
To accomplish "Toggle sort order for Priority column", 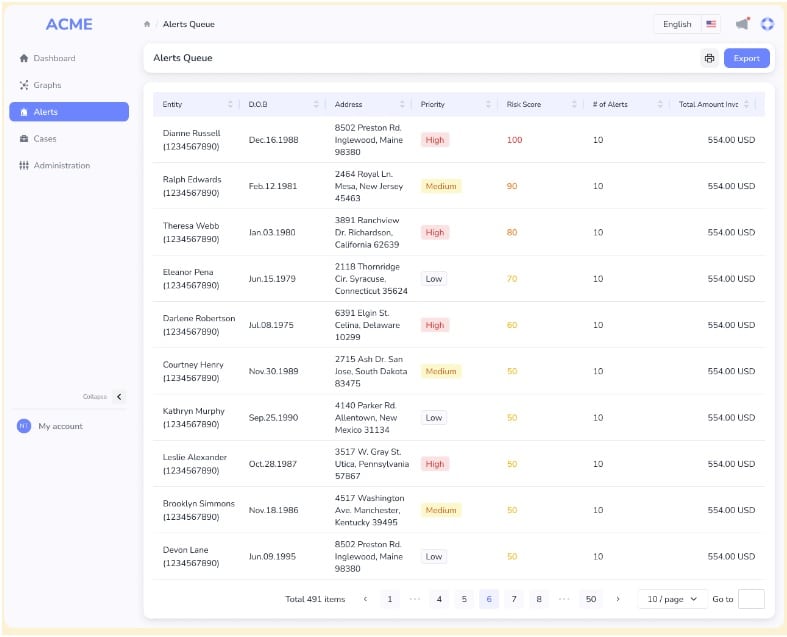I will pos(488,104).
